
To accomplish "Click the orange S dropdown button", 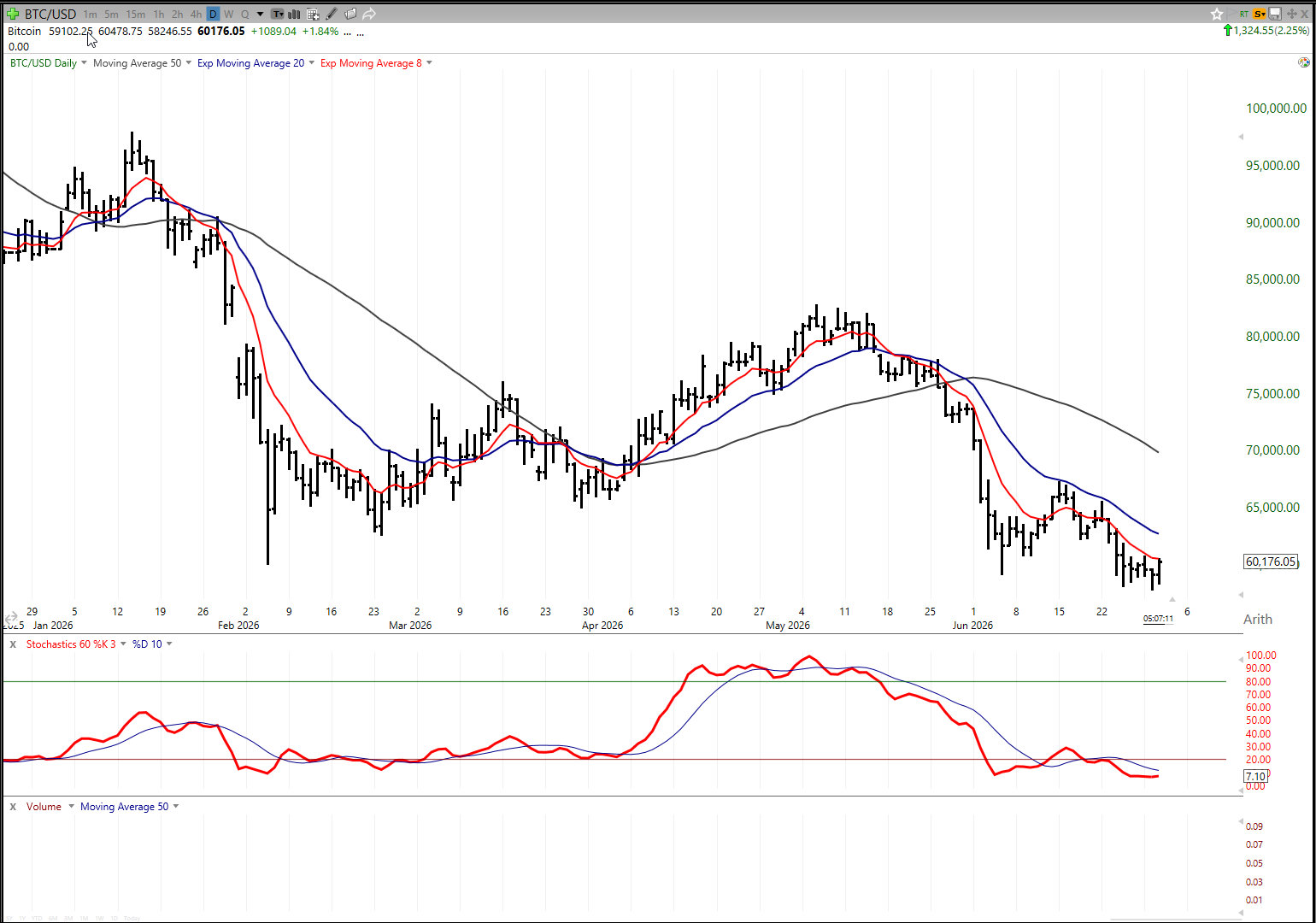I will pyautogui.click(x=1259, y=14).
